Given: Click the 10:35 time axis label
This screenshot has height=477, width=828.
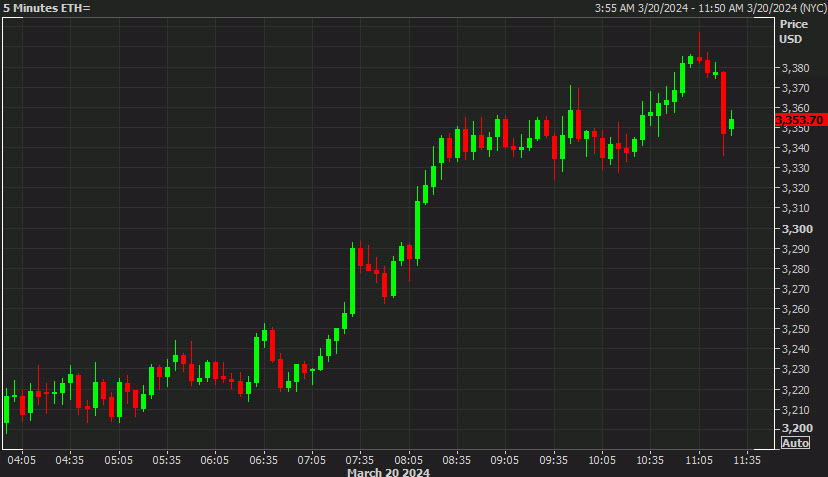Looking at the screenshot, I should coord(650,461).
